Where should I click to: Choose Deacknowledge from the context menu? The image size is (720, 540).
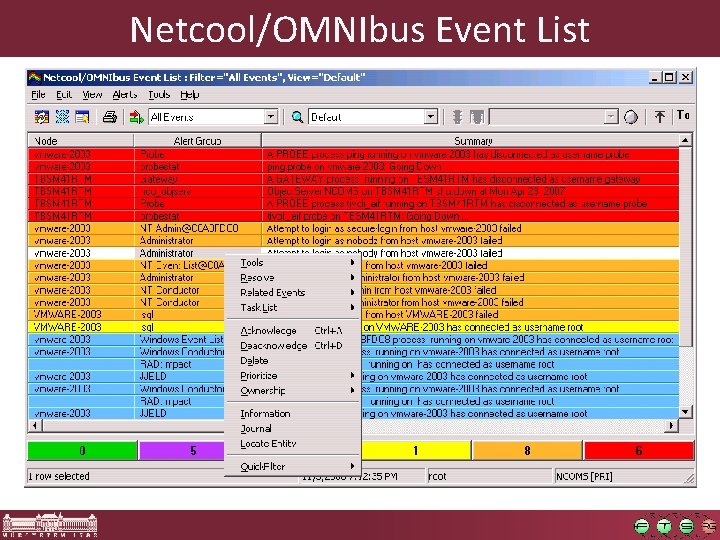(x=292, y=346)
